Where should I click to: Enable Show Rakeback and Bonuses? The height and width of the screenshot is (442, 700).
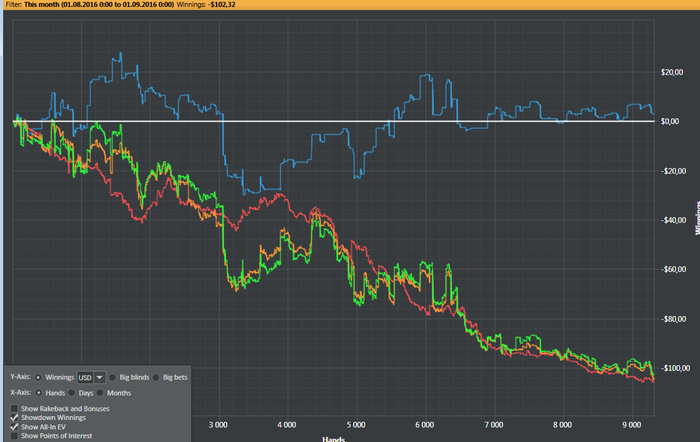click(x=14, y=409)
